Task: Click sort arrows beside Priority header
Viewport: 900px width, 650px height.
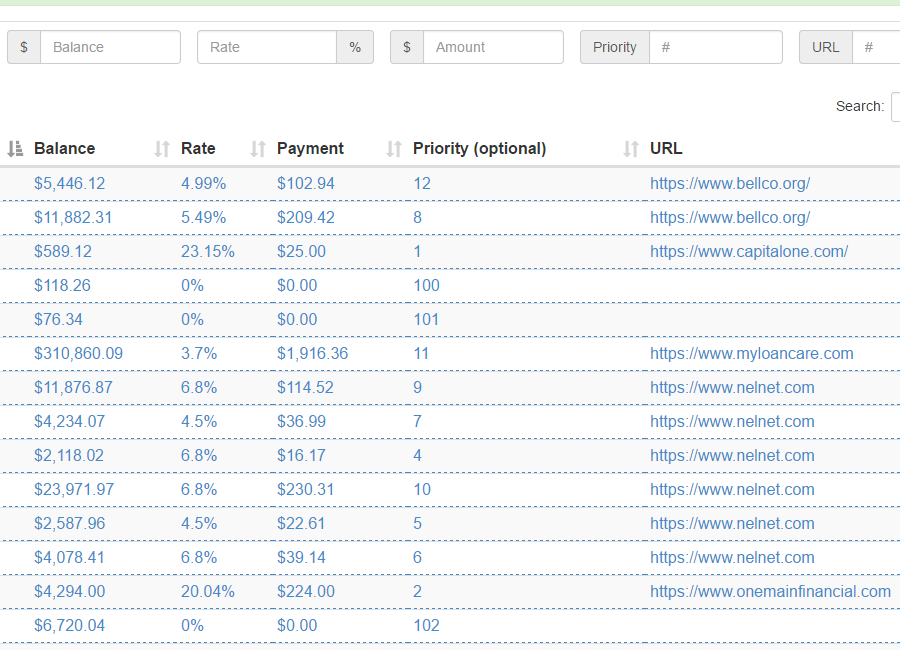Action: point(394,149)
